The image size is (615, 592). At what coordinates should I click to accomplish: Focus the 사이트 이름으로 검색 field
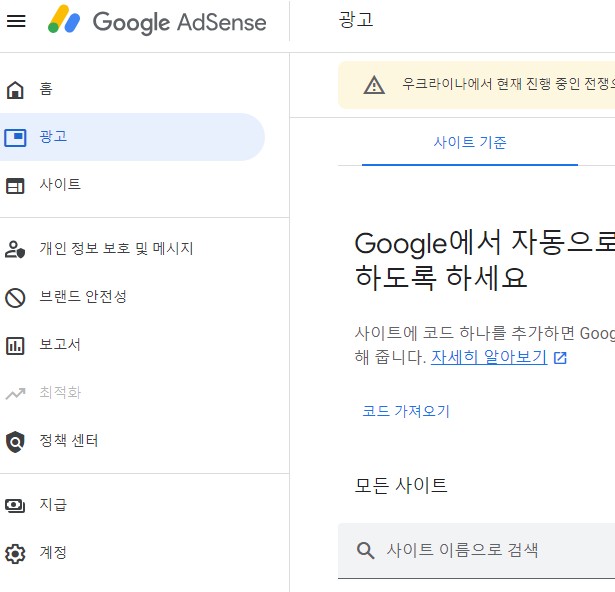[477, 550]
